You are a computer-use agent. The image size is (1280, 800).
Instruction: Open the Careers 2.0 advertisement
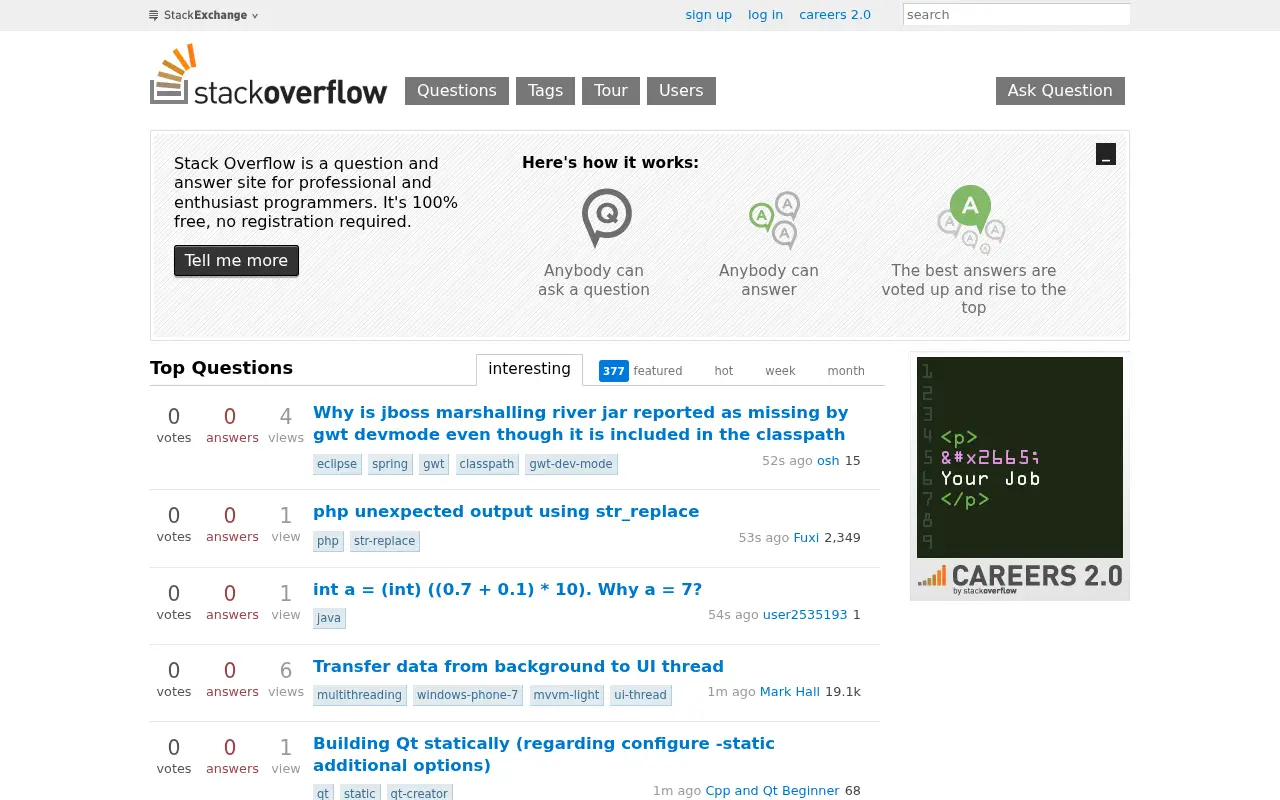[1020, 476]
